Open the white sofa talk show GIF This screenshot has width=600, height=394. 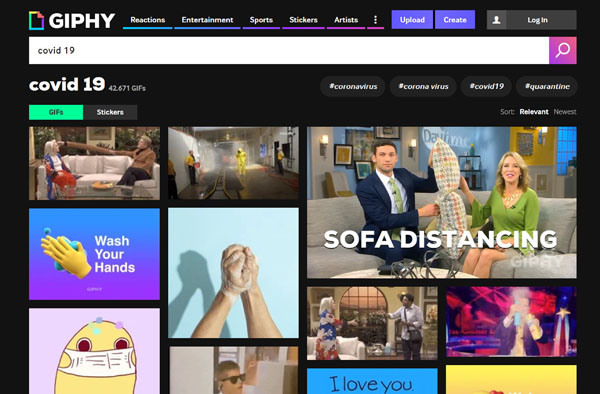pos(95,163)
